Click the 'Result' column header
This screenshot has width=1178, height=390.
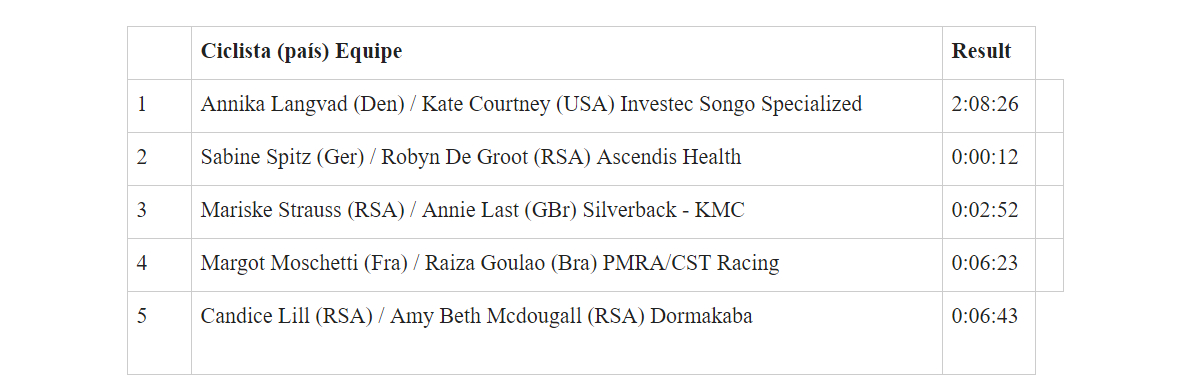pyautogui.click(x=989, y=53)
